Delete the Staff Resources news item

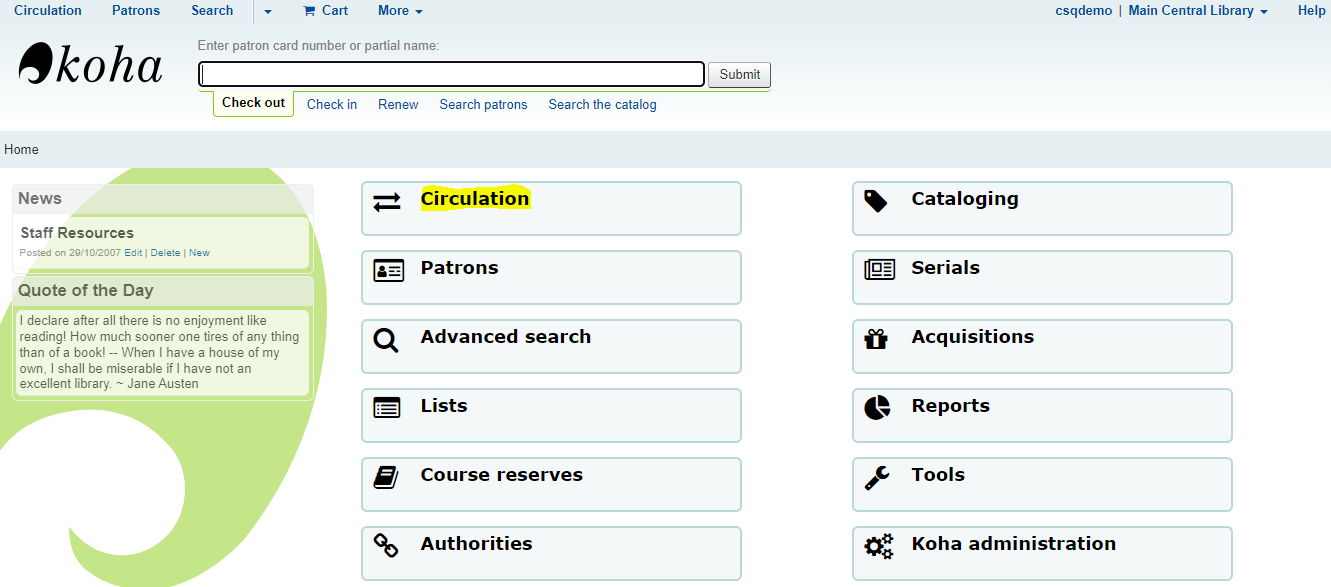pos(166,253)
